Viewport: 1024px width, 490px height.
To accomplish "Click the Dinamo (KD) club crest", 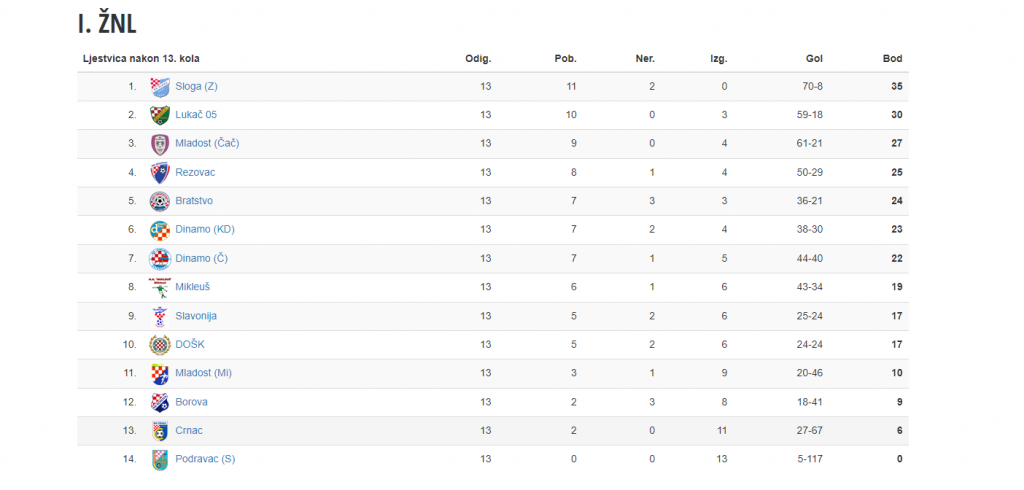I will pyautogui.click(x=160, y=230).
